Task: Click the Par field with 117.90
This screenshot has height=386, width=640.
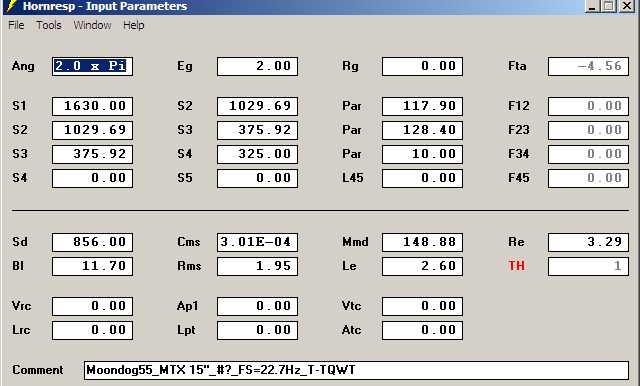Action: click(x=422, y=106)
